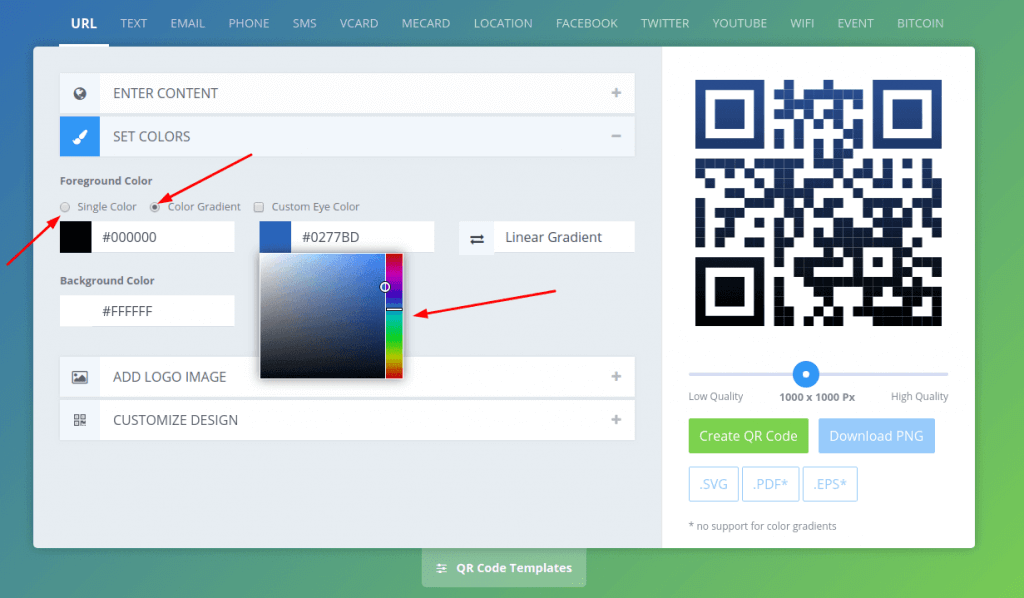Click the grid icon beside Customize Design
The height and width of the screenshot is (598, 1024).
point(79,420)
